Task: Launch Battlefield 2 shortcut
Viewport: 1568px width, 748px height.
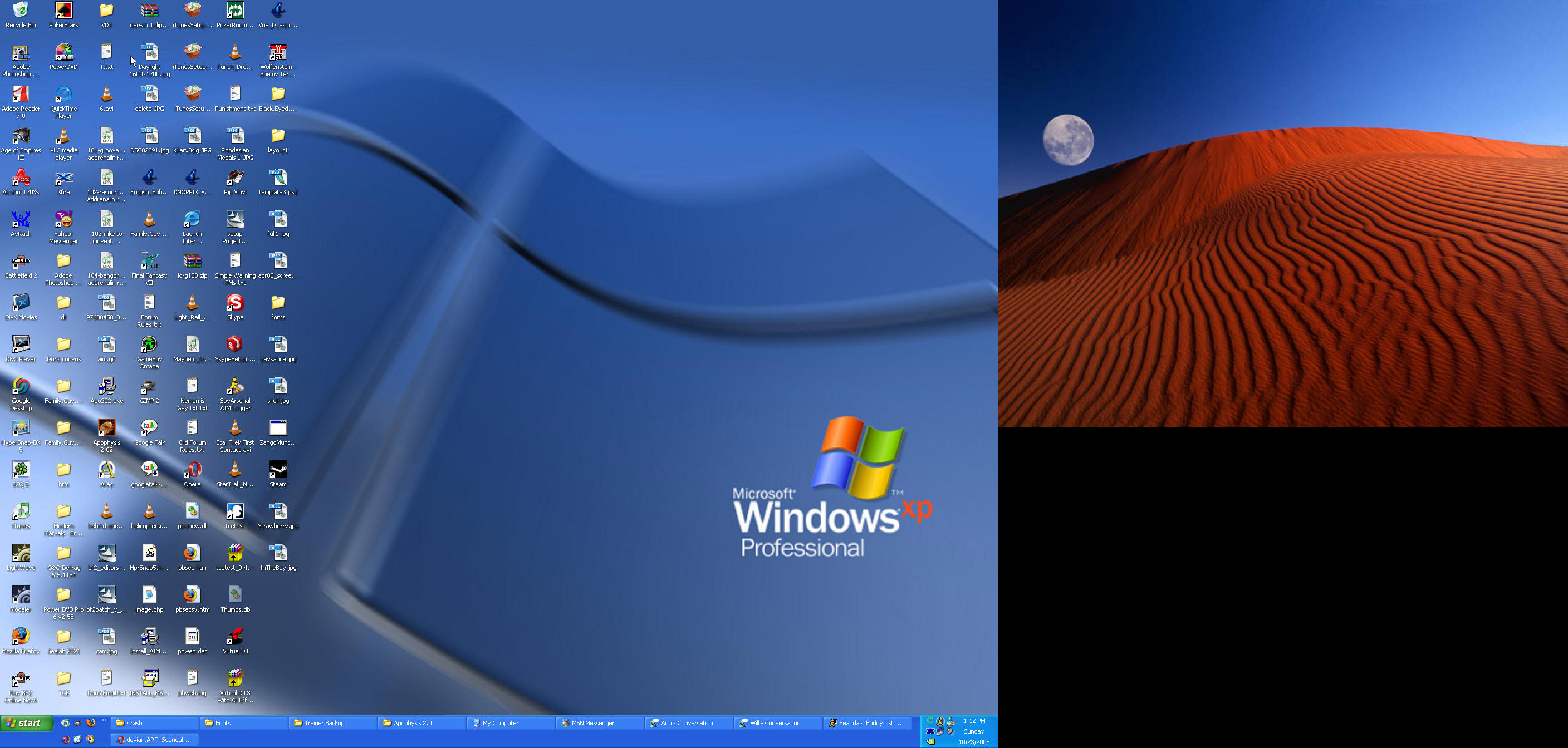Action: [21, 265]
